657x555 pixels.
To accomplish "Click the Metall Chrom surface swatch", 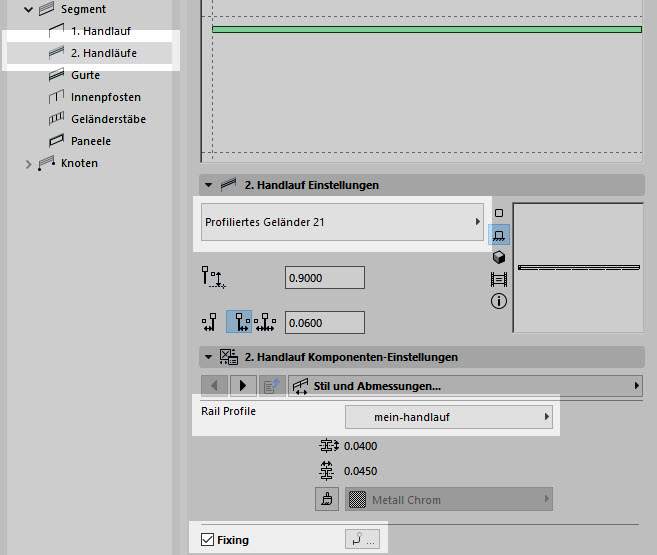I will point(357,499).
